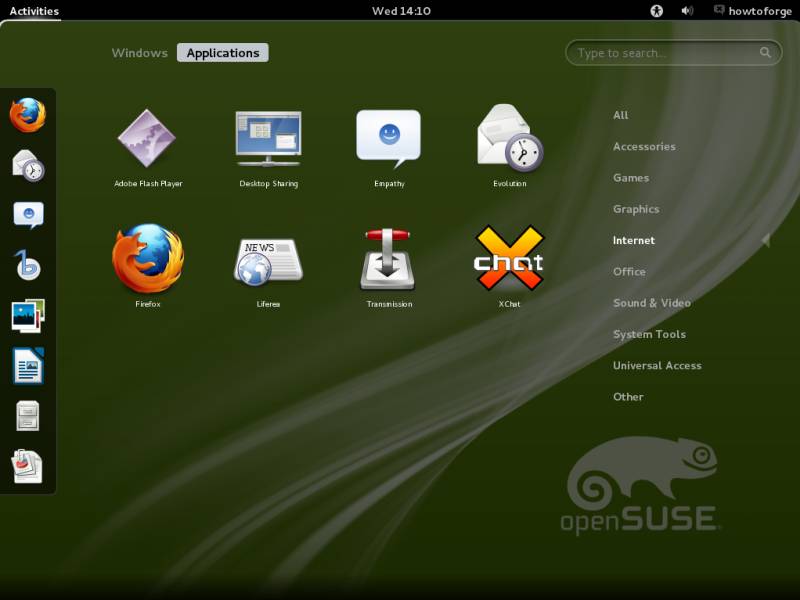Open the Desktop Sharing application
This screenshot has width=800, height=600.
point(268,147)
